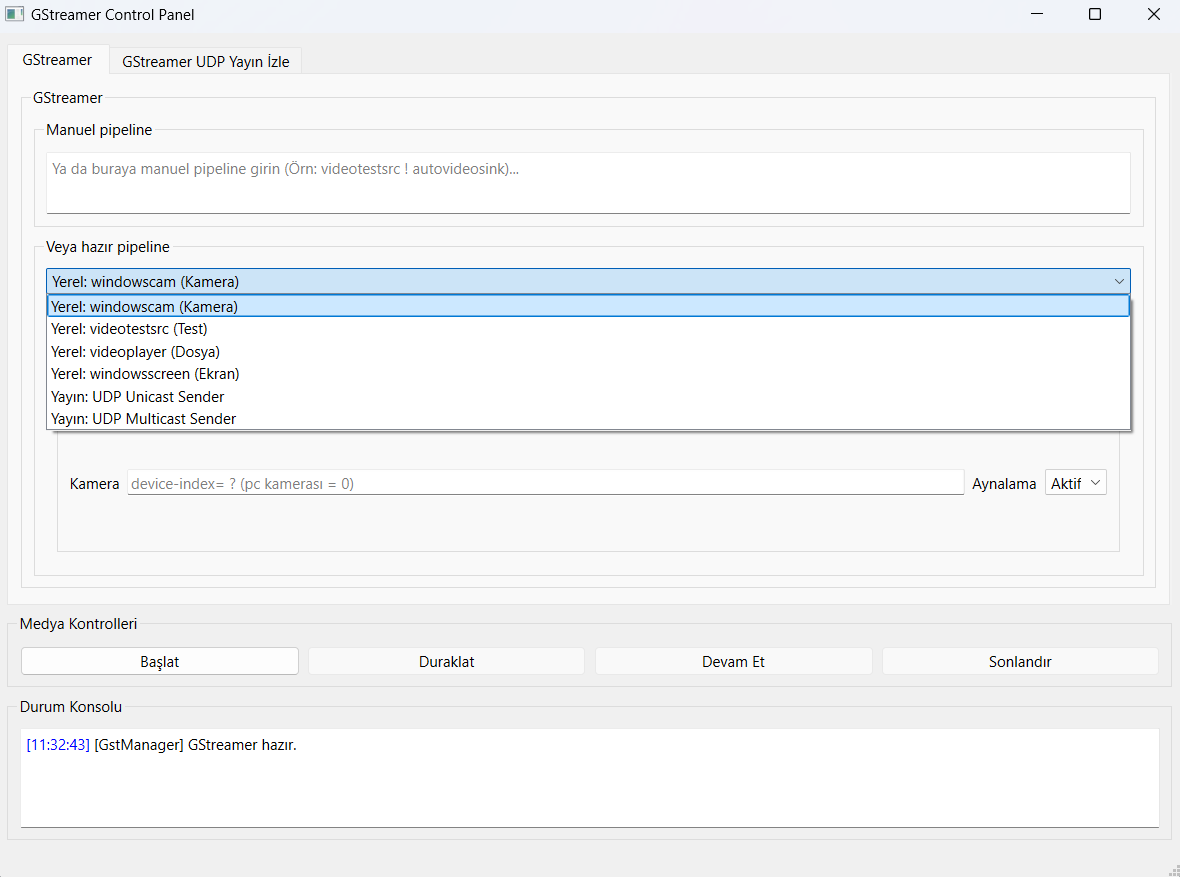Image resolution: width=1180 pixels, height=877 pixels.
Task: Select Yerel: videotestsrc (Test) option
Action: [129, 329]
